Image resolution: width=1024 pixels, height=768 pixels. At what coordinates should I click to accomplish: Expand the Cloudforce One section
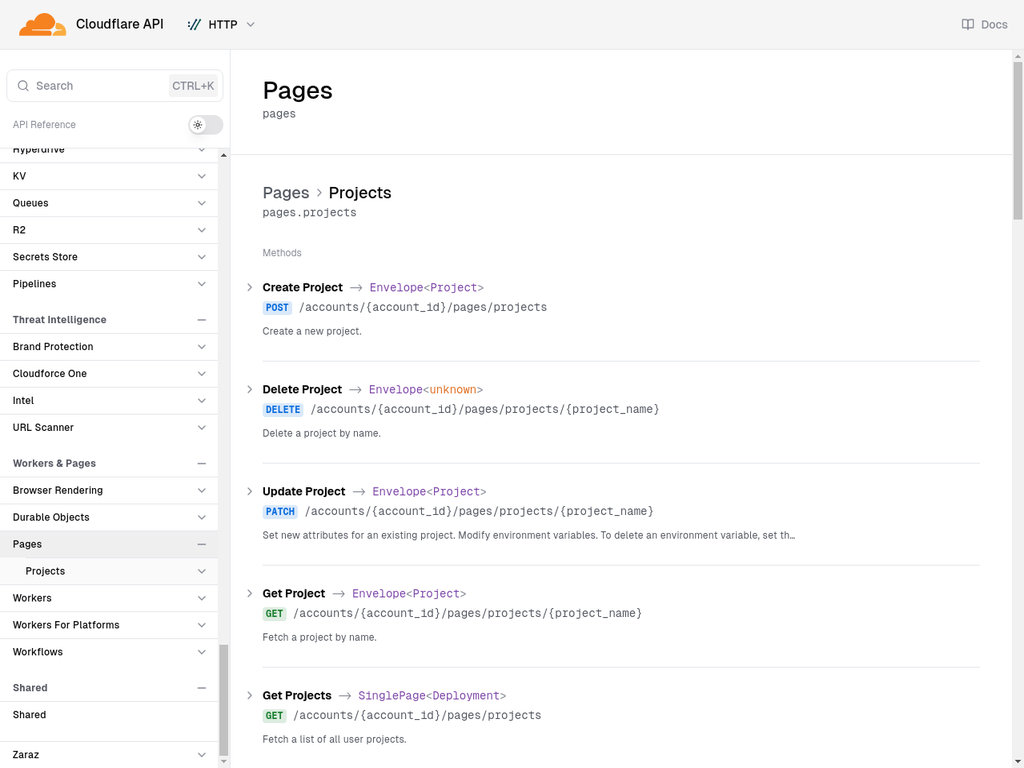(202, 374)
